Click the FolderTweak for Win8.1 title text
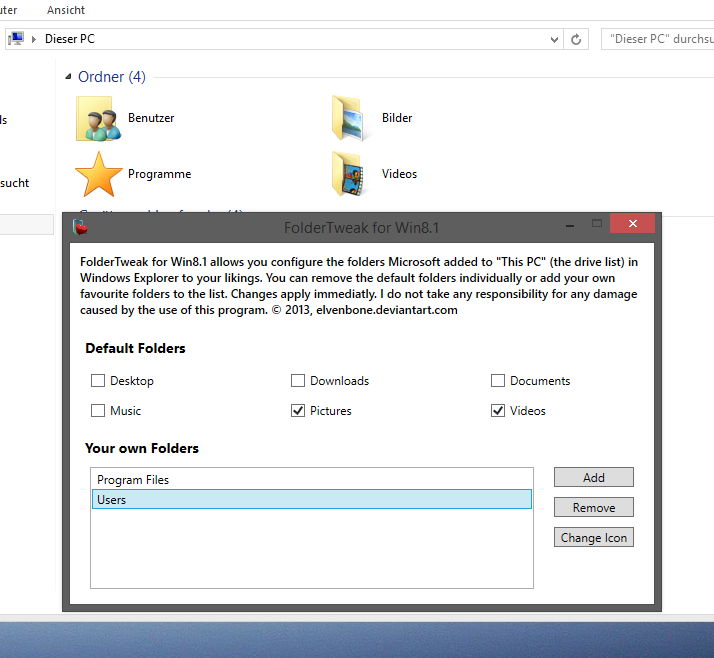The height and width of the screenshot is (658, 714). (362, 227)
